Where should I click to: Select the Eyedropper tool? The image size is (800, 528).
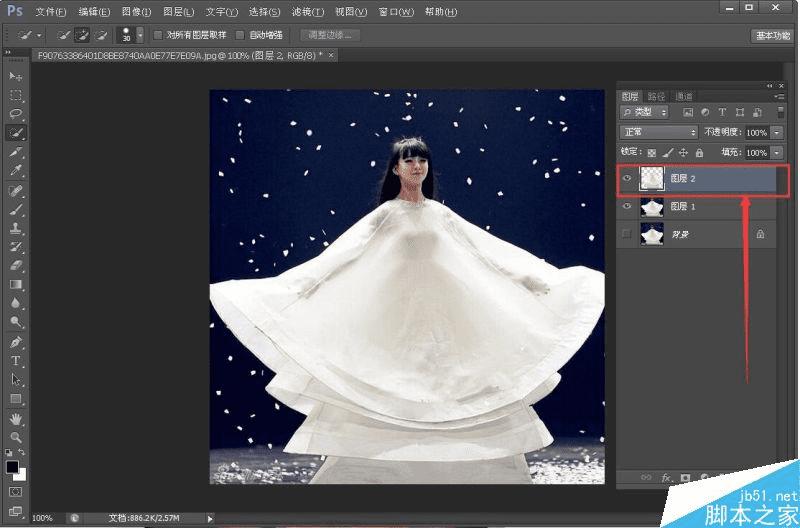coord(16,170)
